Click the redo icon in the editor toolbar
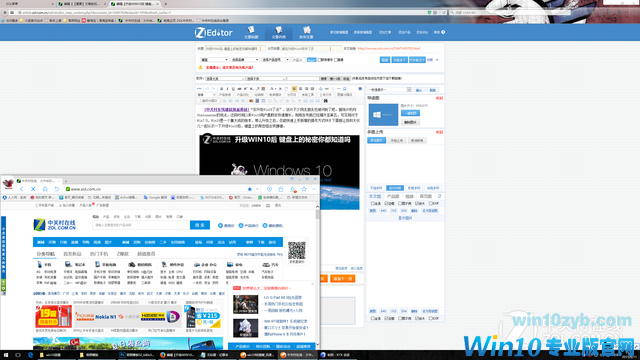This screenshot has height=360, width=640. point(213,89)
